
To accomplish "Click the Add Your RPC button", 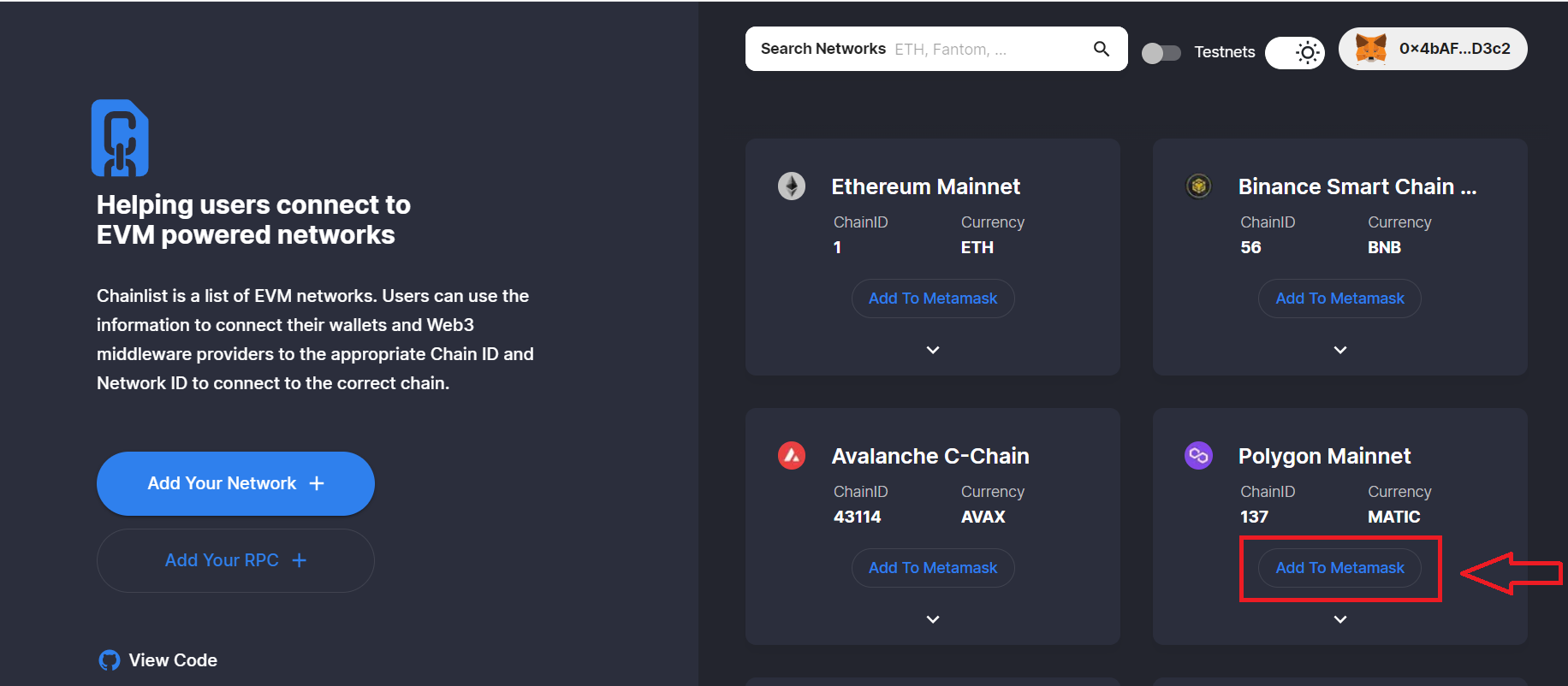I will click(235, 560).
